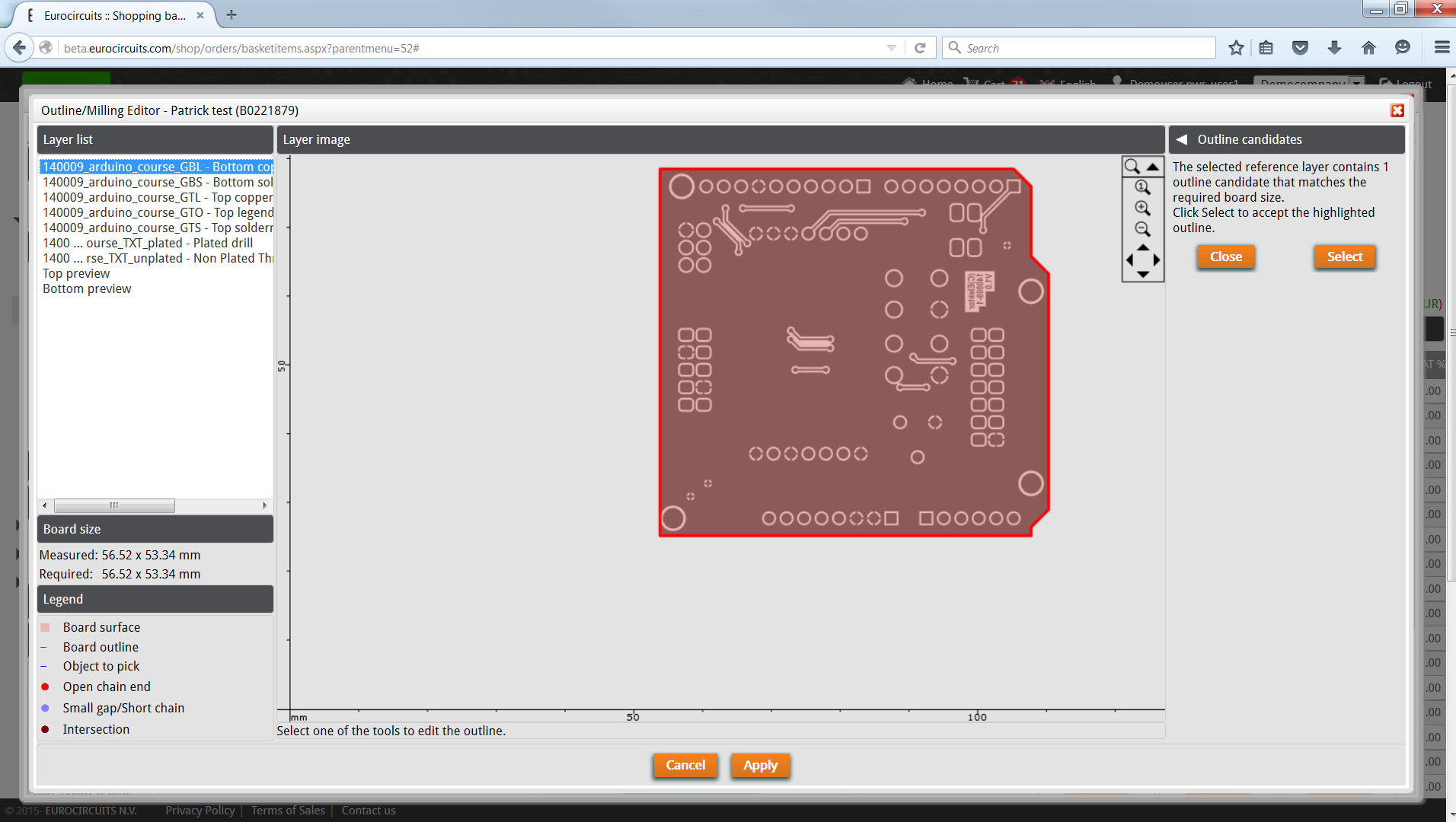Screen dimensions: 1456x822
Task: Click the chat smiley icon in toolbar
Action: (1403, 48)
